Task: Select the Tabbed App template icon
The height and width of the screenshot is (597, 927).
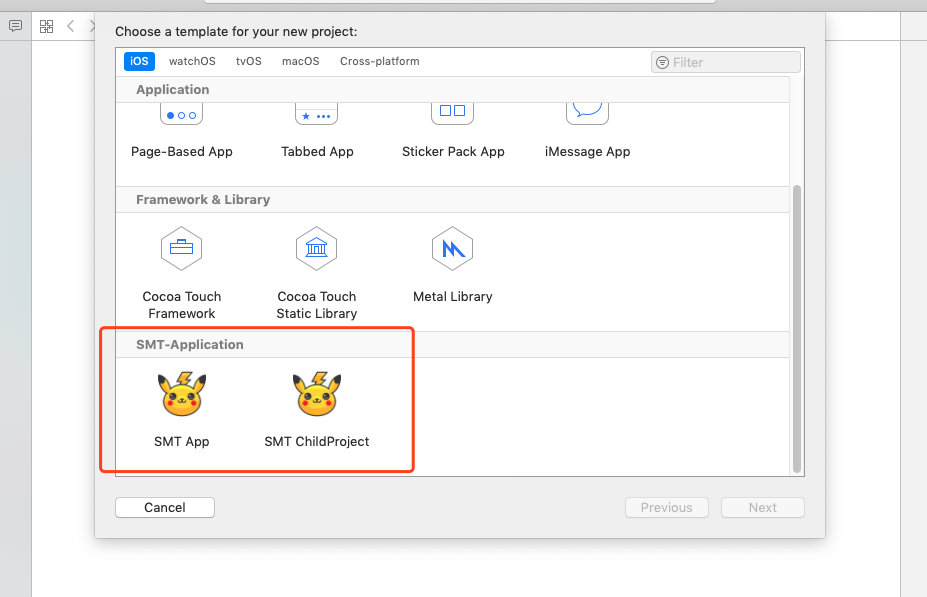Action: 316,113
